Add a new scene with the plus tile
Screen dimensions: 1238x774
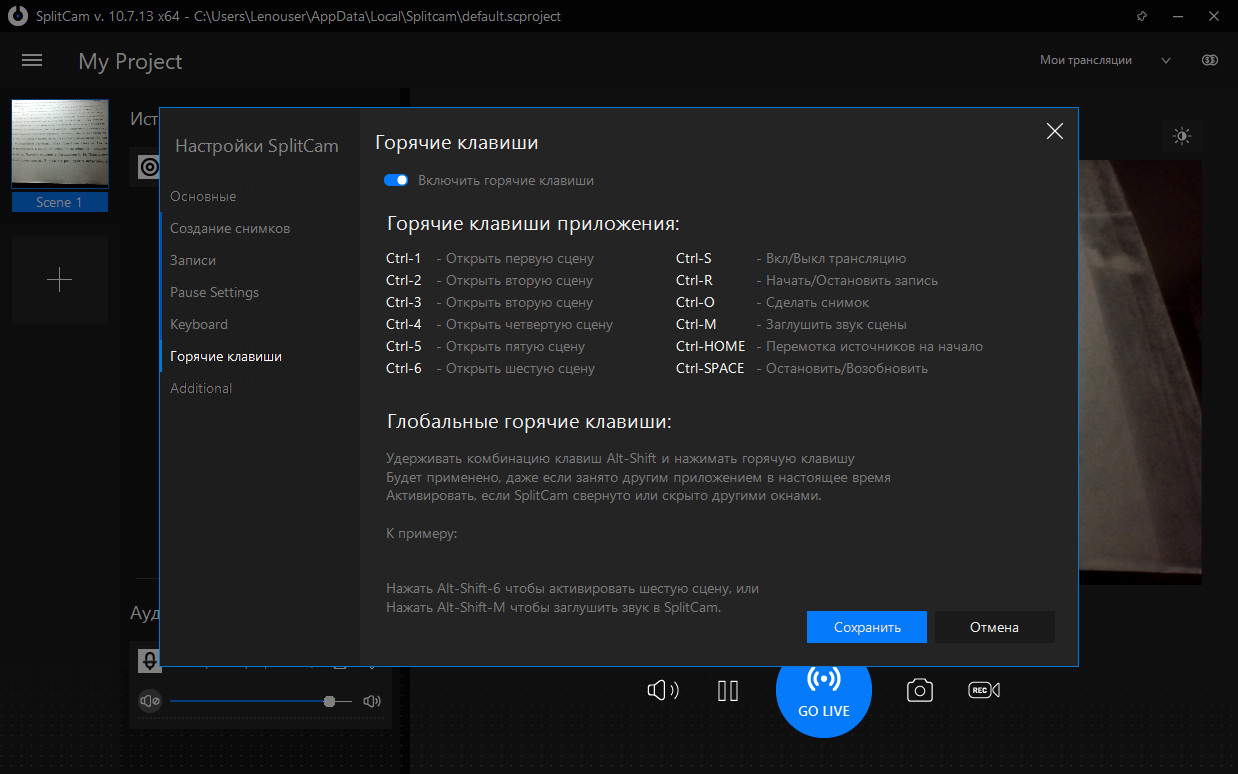(x=60, y=280)
